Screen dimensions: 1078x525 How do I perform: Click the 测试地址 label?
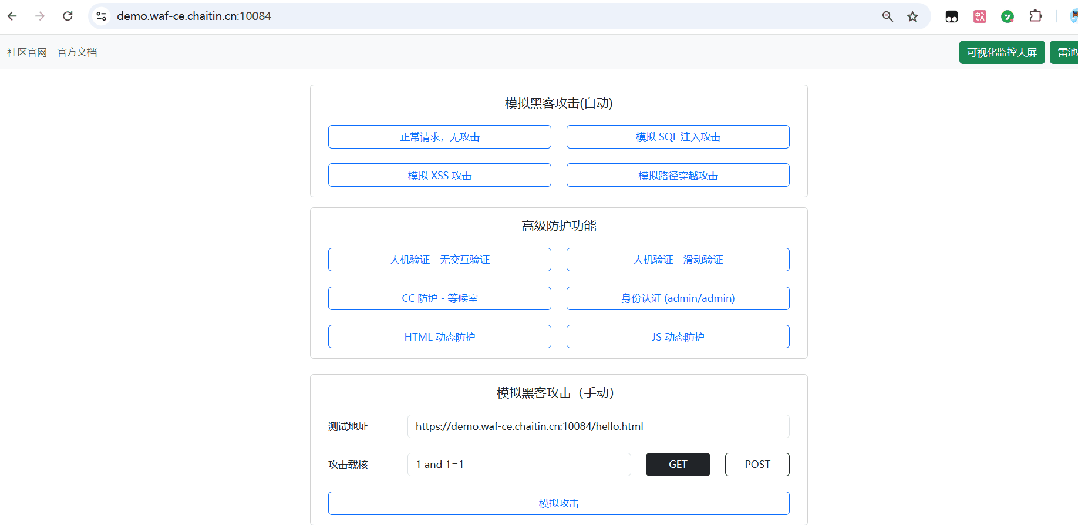[348, 426]
